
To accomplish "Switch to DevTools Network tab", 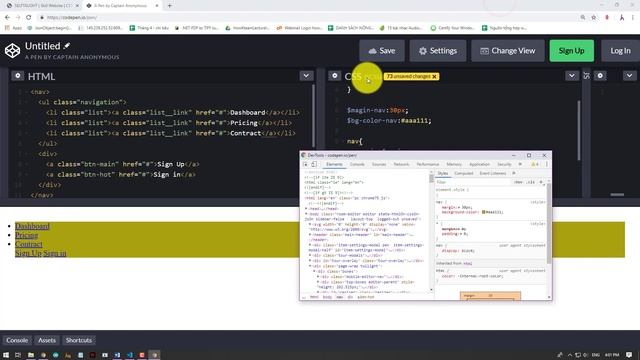I will click(401, 164).
